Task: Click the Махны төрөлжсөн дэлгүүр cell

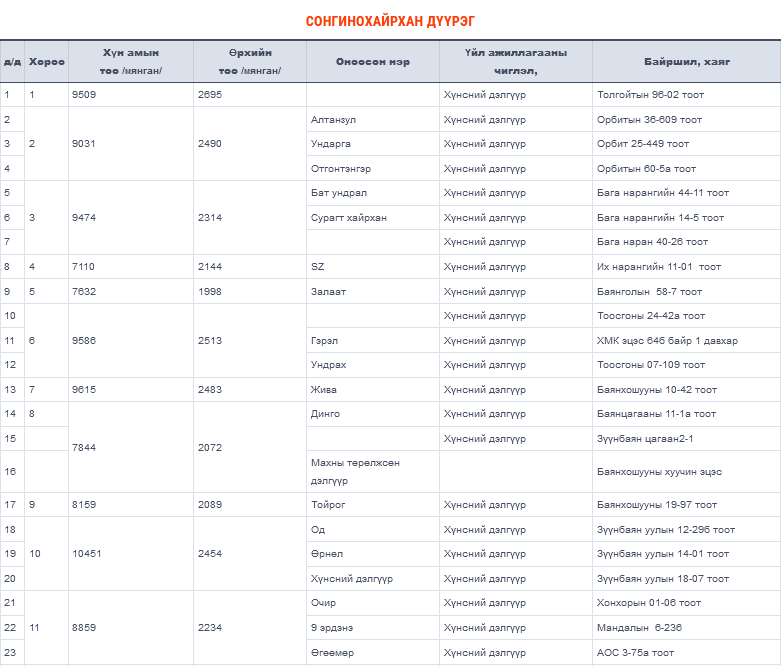Action: tap(350, 471)
